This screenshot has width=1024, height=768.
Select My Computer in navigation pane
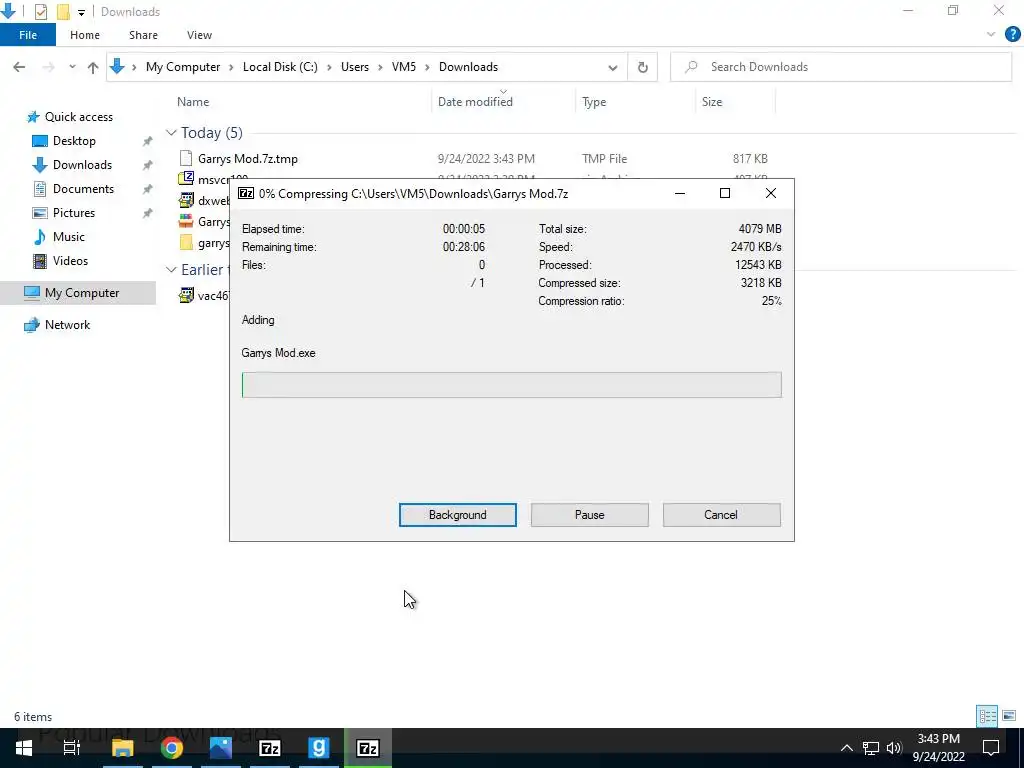click(82, 293)
